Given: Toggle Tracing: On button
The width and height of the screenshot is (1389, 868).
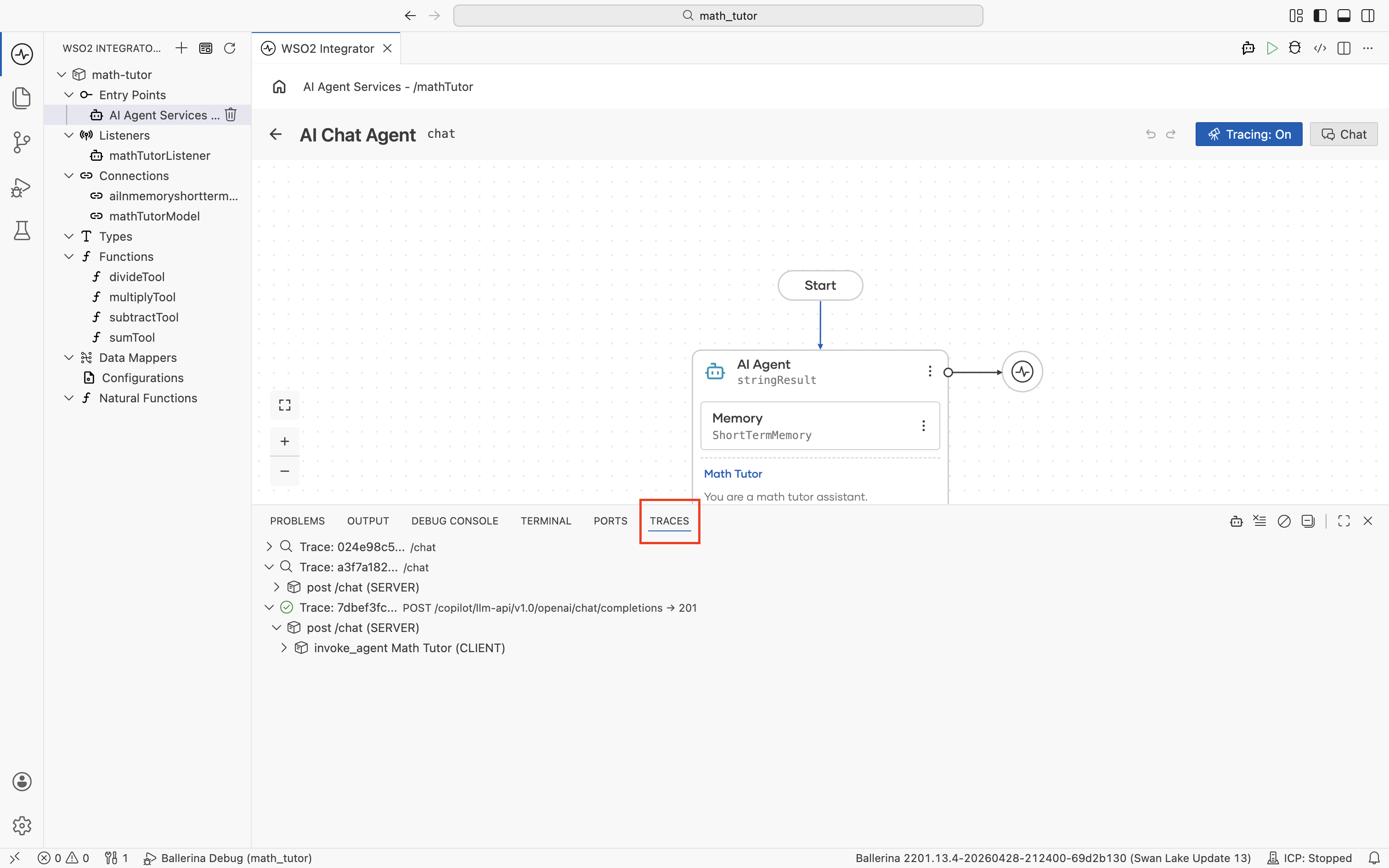Looking at the screenshot, I should pos(1249,134).
